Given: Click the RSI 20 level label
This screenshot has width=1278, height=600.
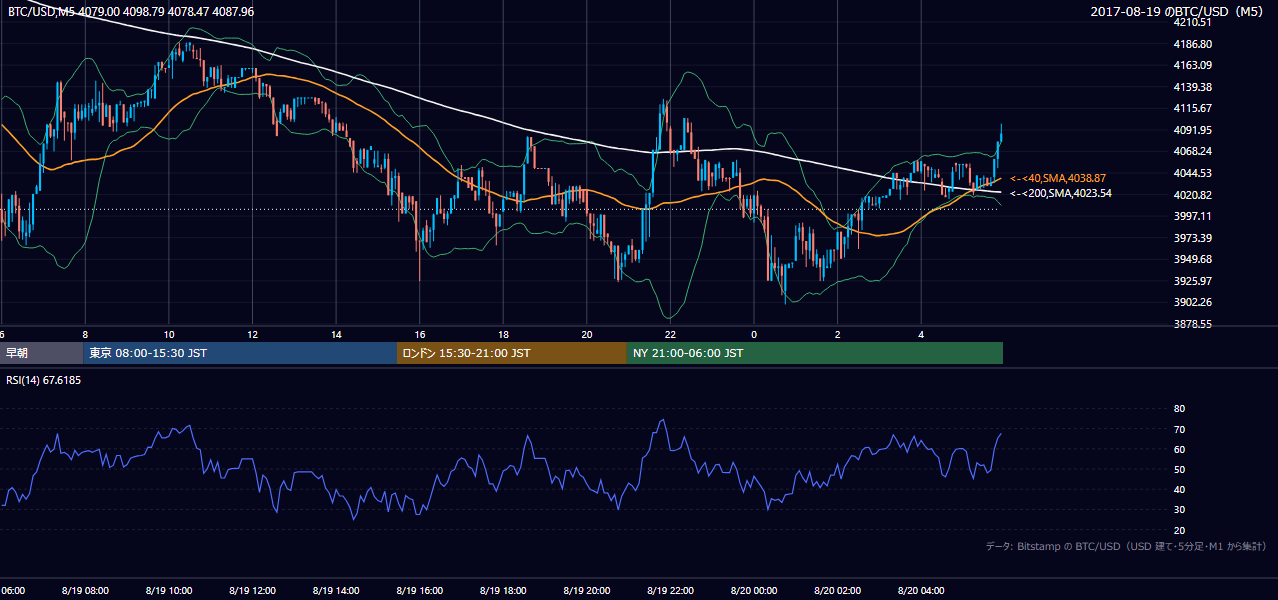Looking at the screenshot, I should 1179,530.
